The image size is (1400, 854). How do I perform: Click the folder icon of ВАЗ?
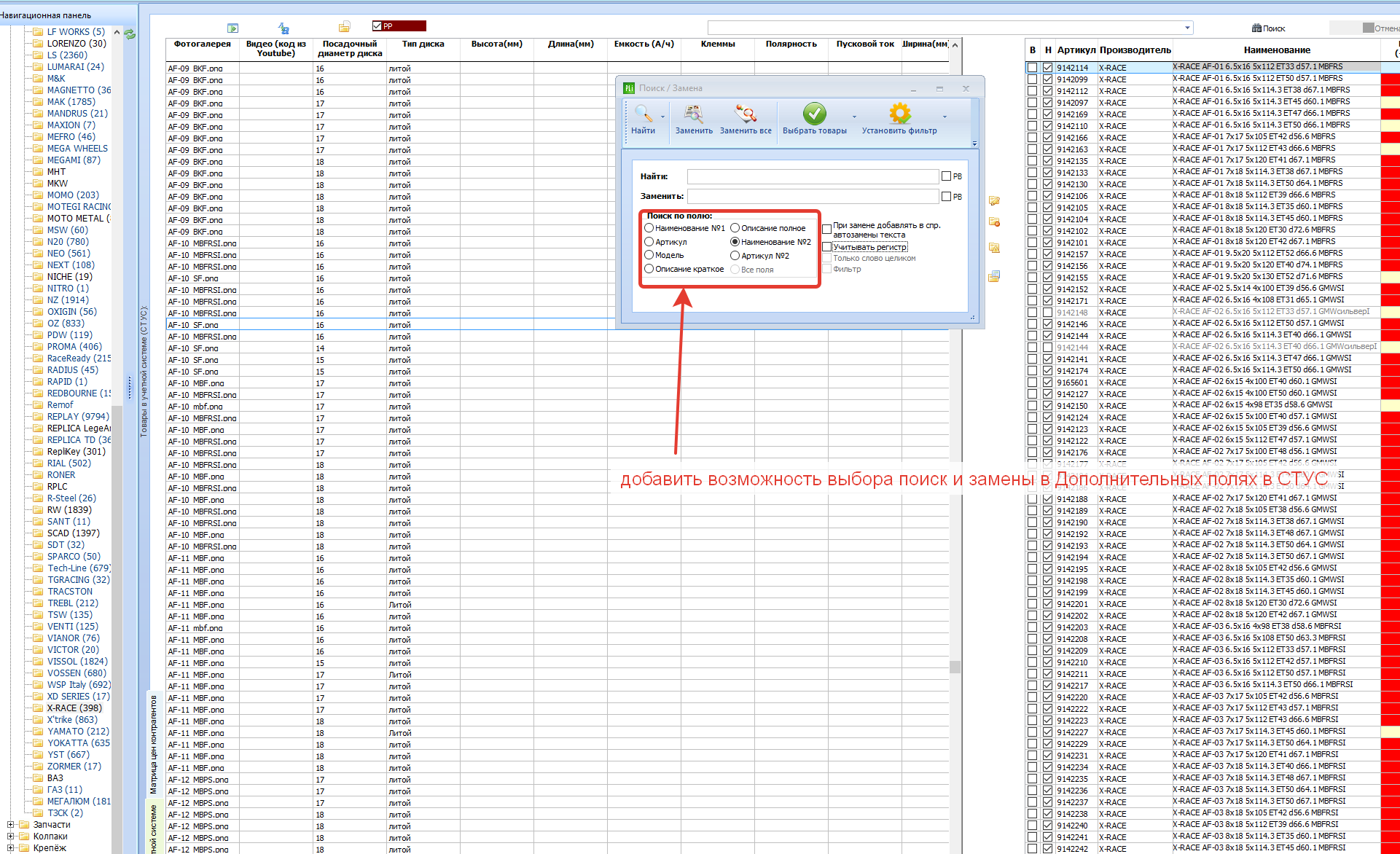pyautogui.click(x=38, y=777)
